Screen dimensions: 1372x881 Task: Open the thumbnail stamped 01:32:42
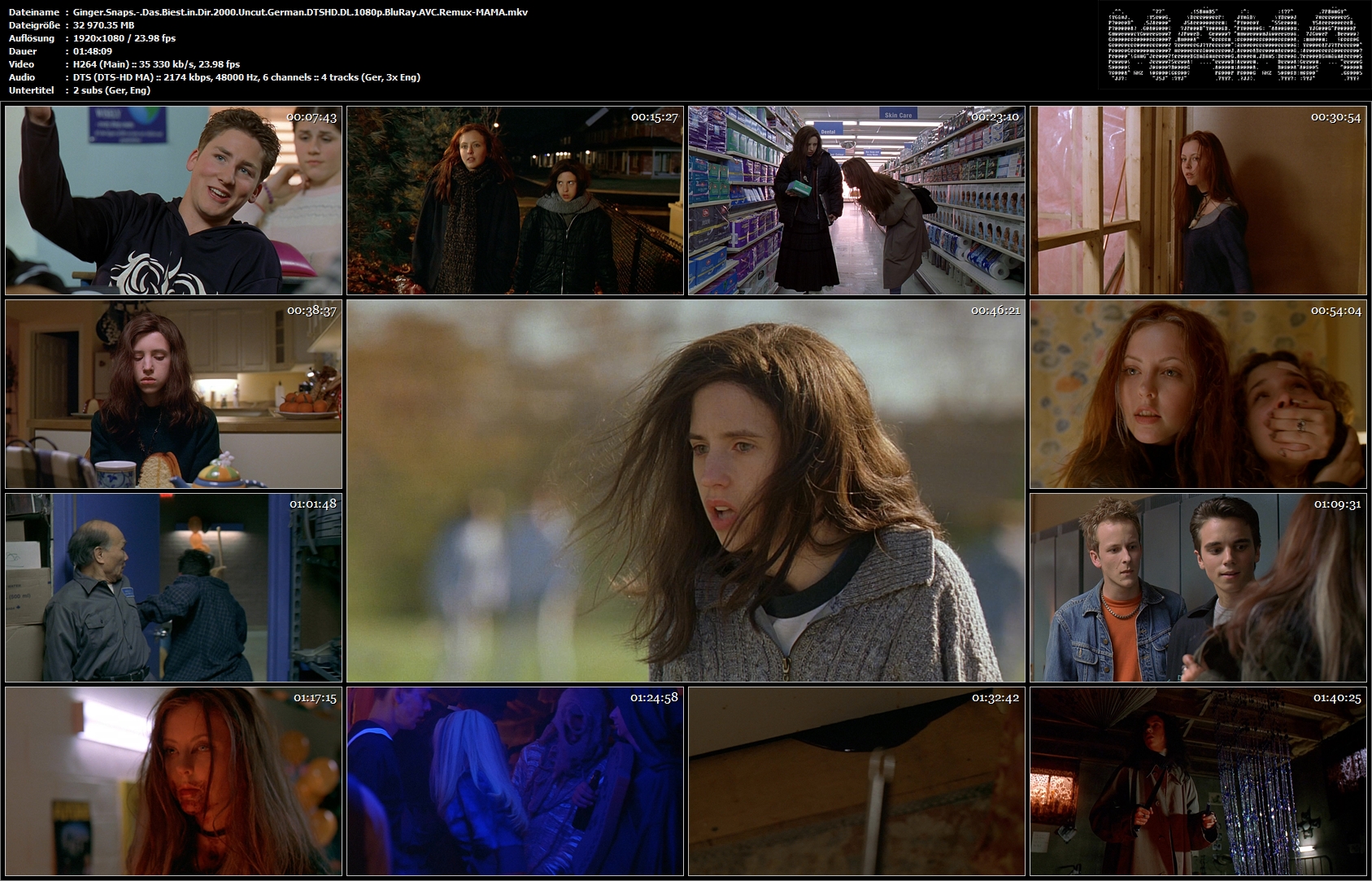(x=856, y=781)
